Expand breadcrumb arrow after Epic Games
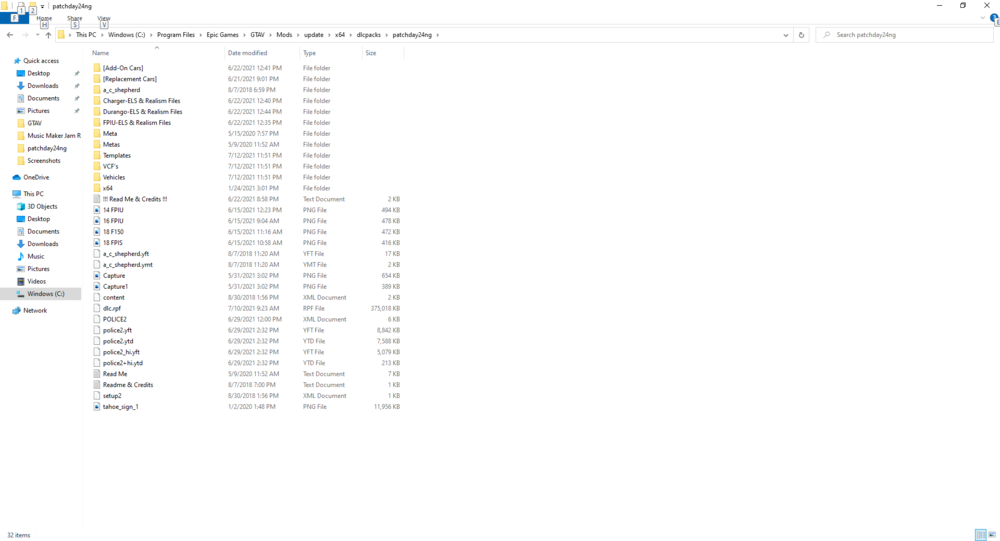 [244, 35]
